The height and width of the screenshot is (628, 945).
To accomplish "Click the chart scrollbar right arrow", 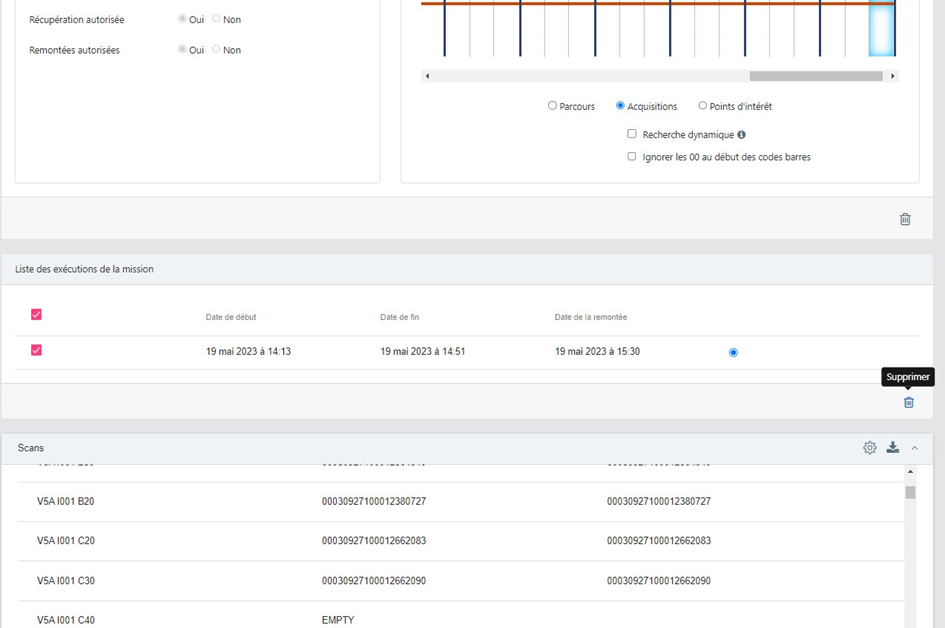I will [893, 76].
